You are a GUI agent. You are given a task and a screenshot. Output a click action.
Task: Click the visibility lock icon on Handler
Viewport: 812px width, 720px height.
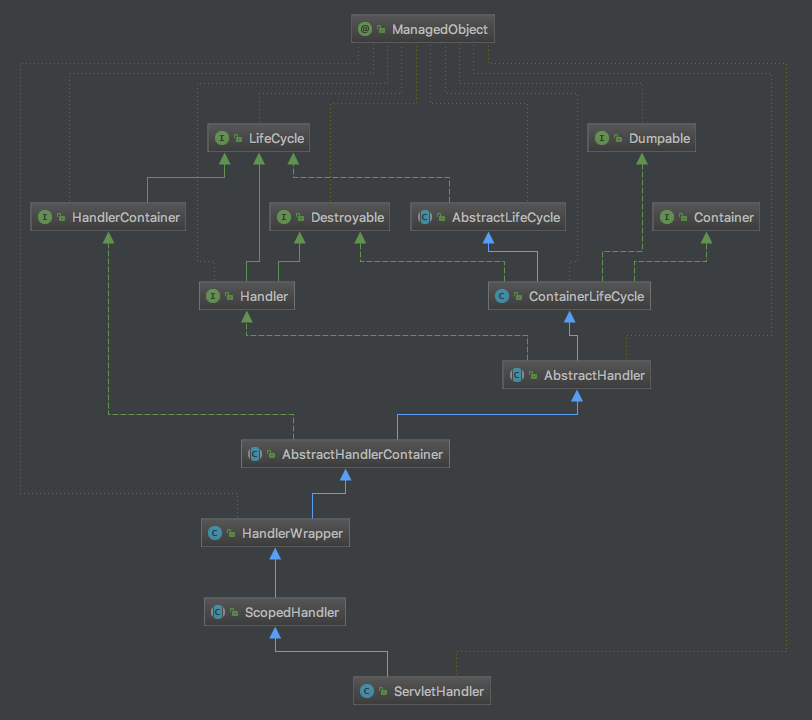tap(229, 296)
